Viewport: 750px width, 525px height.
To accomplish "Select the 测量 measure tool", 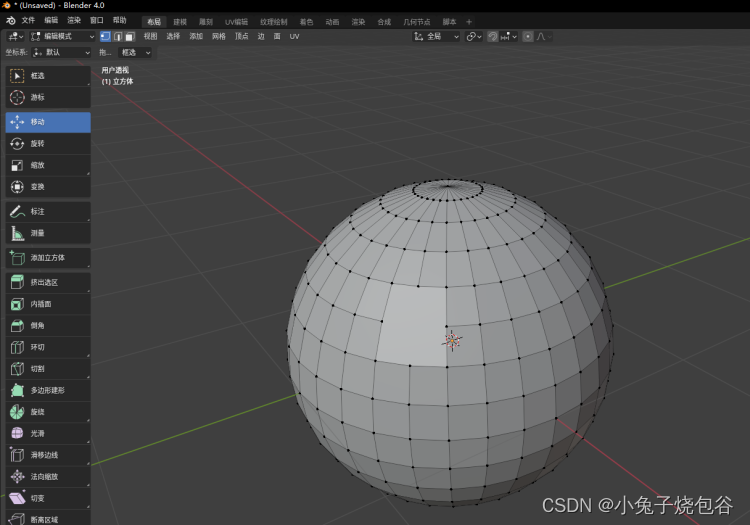I will 48,233.
